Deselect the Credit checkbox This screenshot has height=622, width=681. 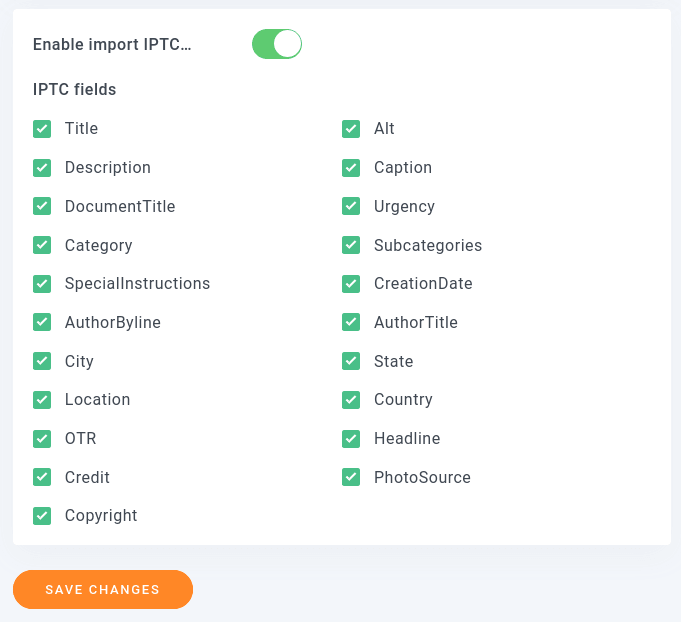coord(42,477)
